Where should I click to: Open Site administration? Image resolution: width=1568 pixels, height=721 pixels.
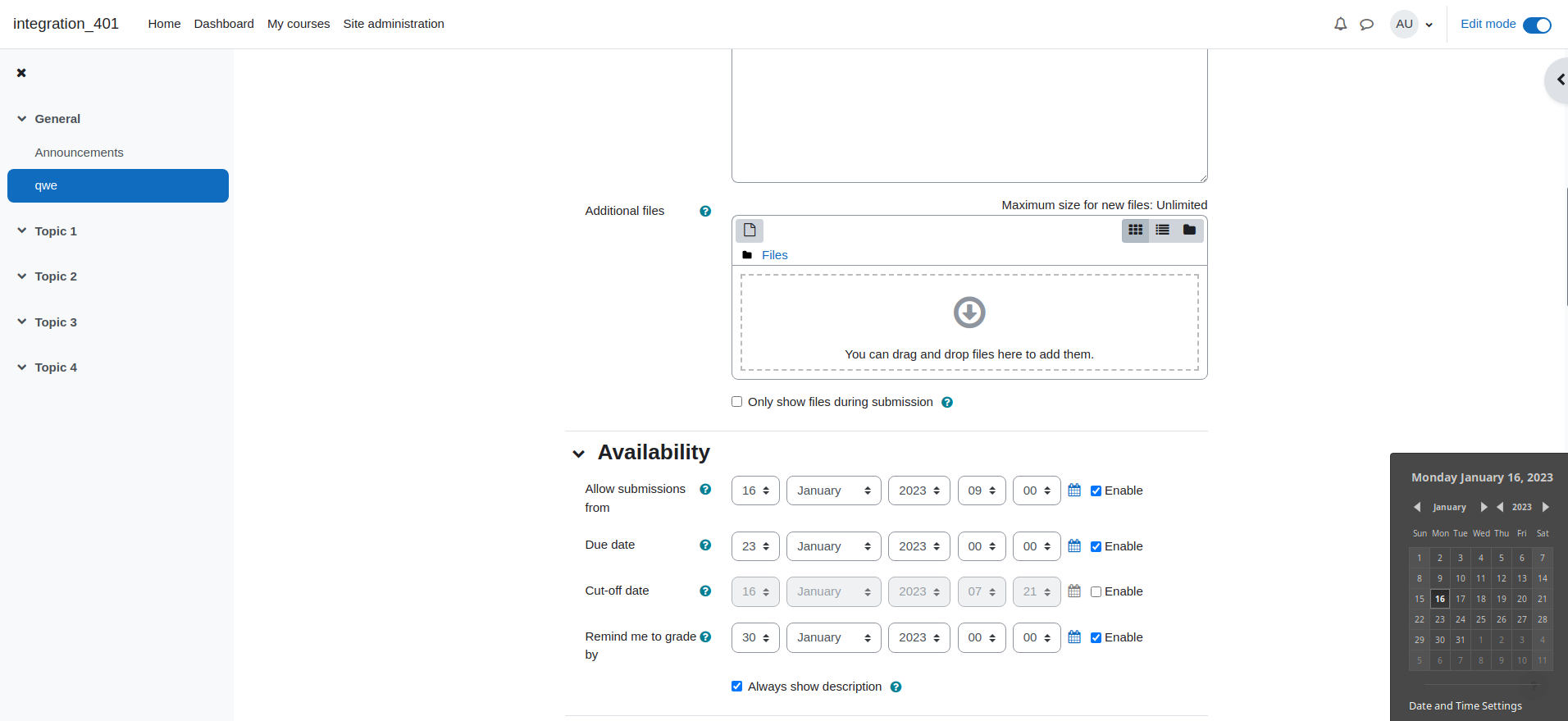pyautogui.click(x=394, y=24)
